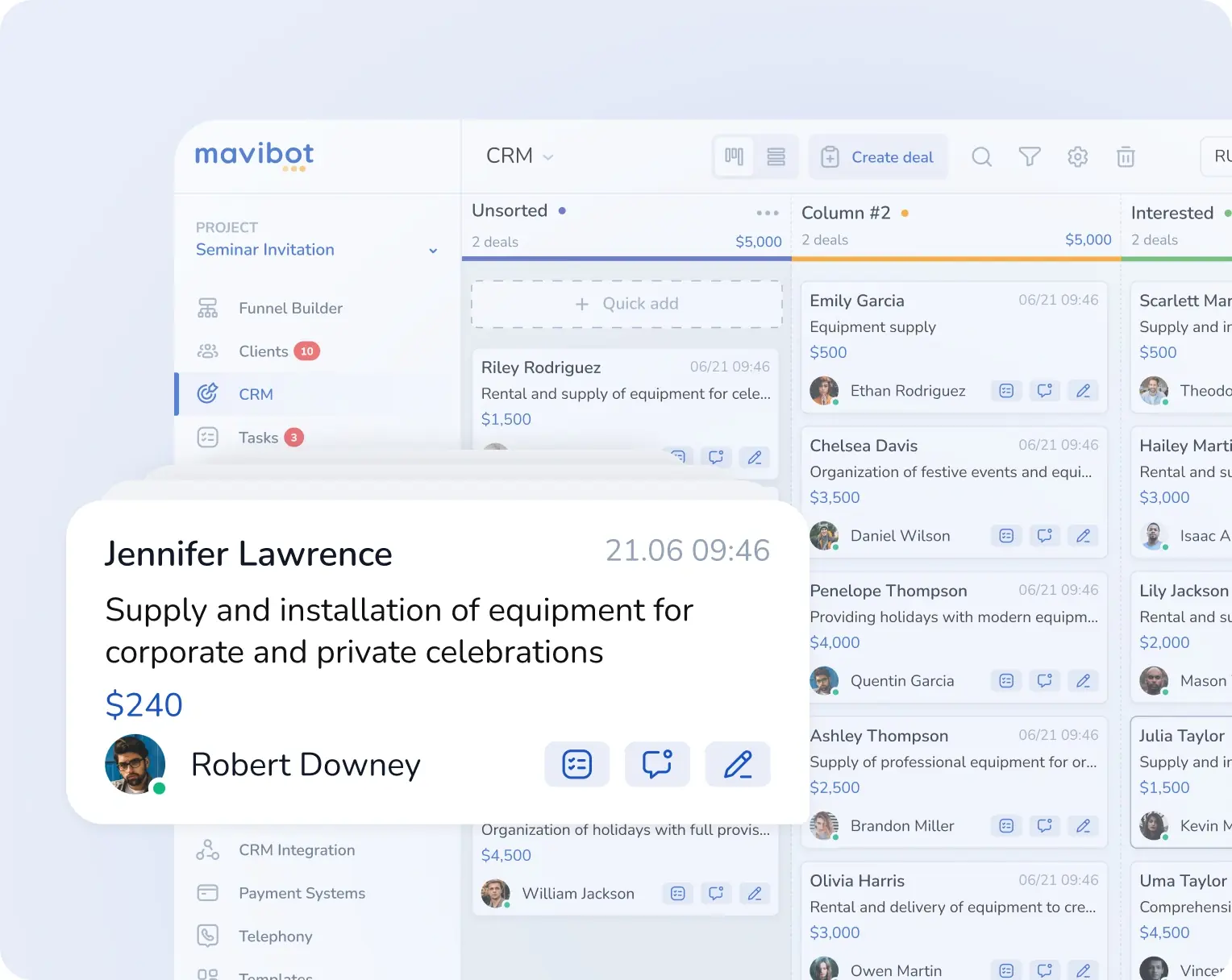
Task: Open tasks icon on Penelope Thompson card
Action: [x=1006, y=681]
